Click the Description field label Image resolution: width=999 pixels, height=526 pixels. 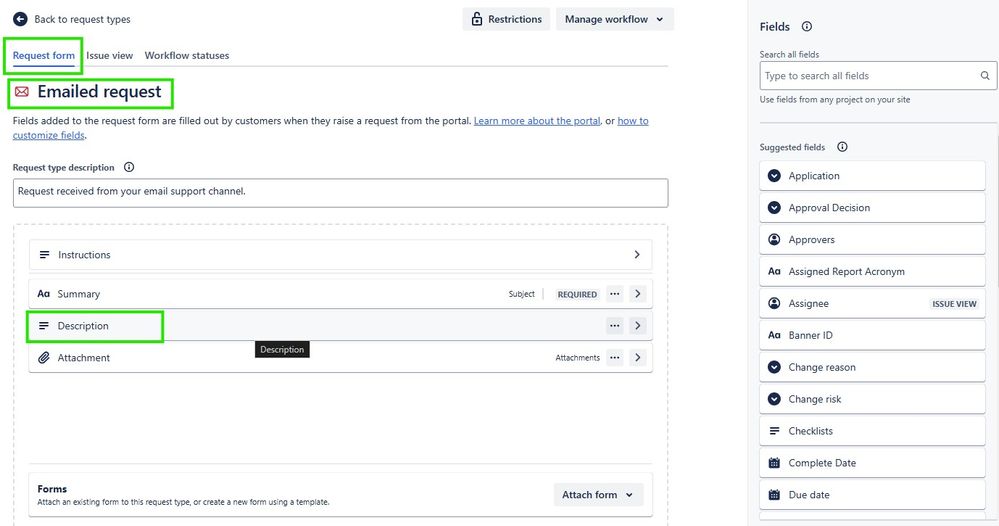point(83,326)
